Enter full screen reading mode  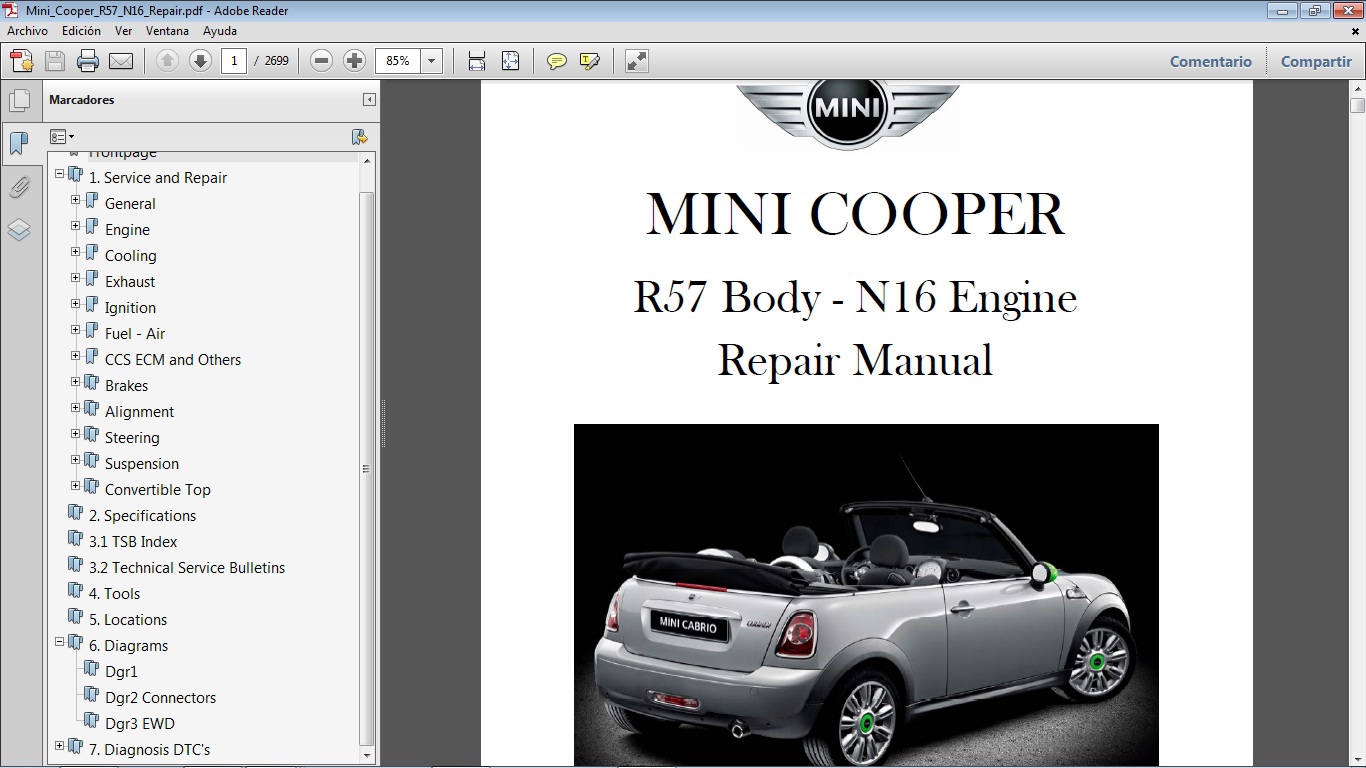coord(635,61)
